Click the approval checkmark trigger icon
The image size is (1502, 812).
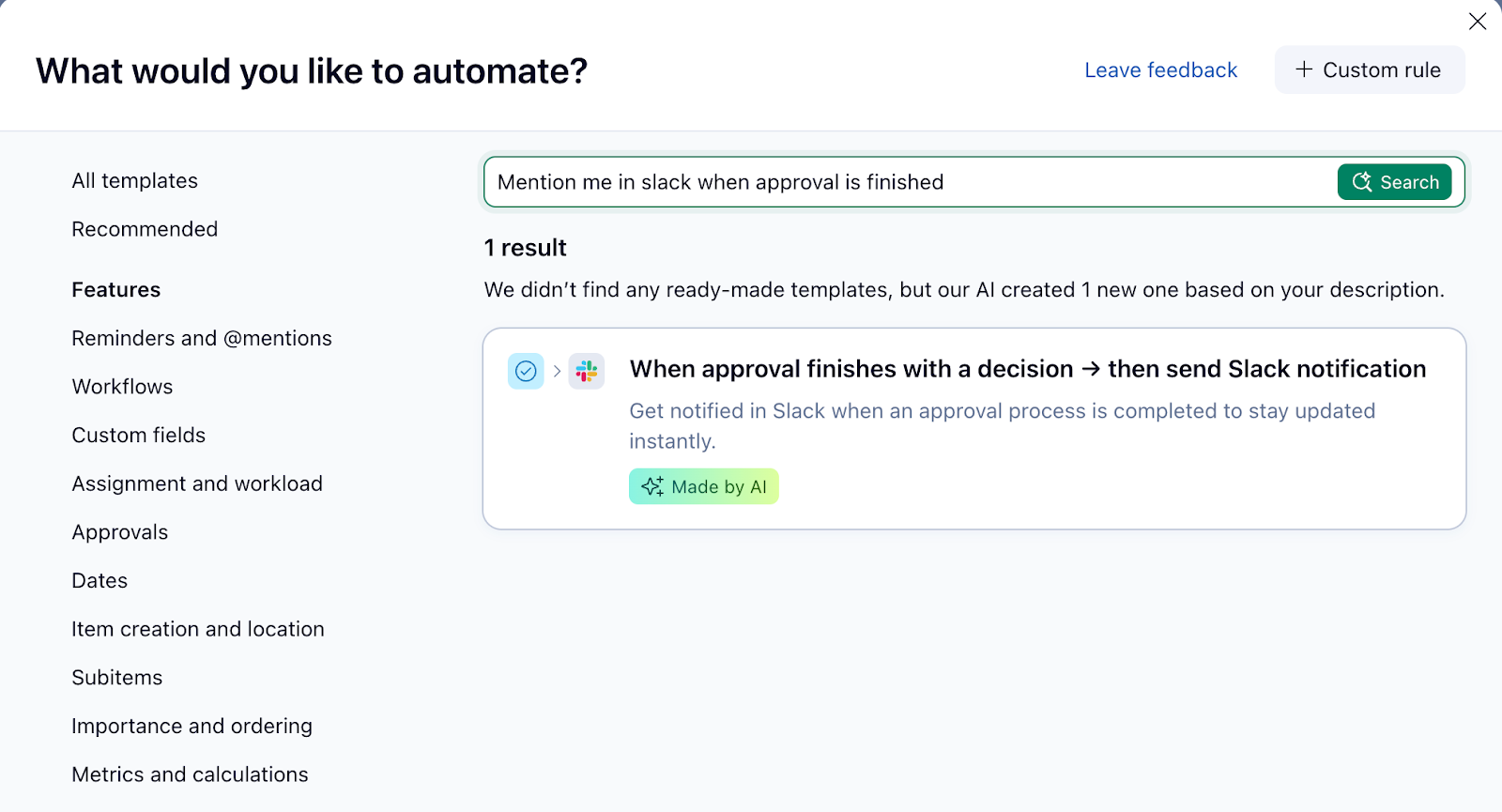click(526, 371)
